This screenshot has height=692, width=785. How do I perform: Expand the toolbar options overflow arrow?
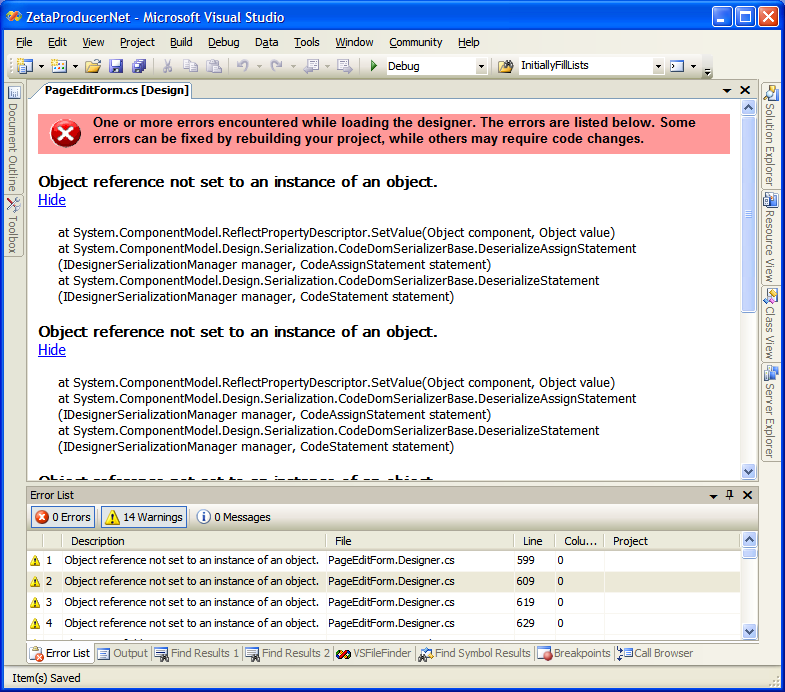[x=707, y=72]
